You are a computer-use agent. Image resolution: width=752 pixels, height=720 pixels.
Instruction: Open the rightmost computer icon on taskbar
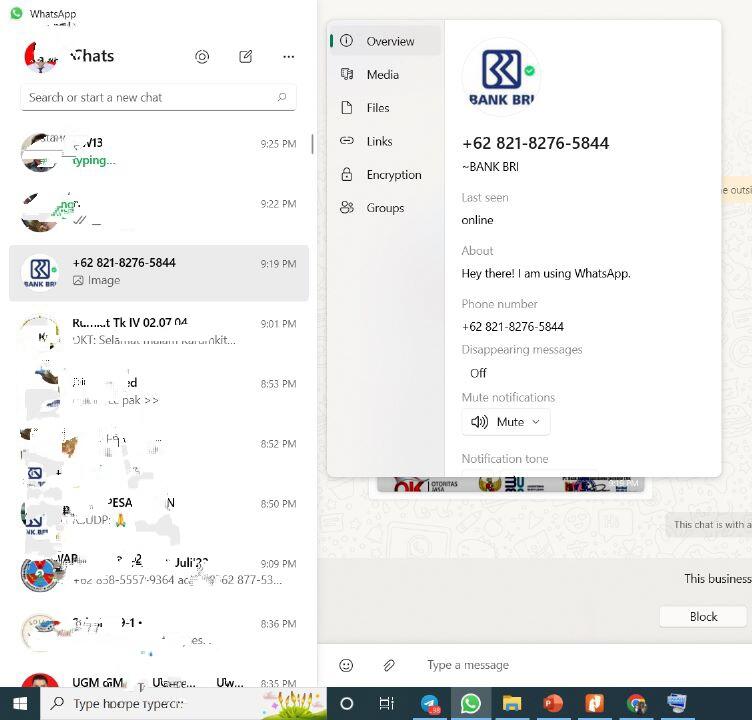point(677,704)
